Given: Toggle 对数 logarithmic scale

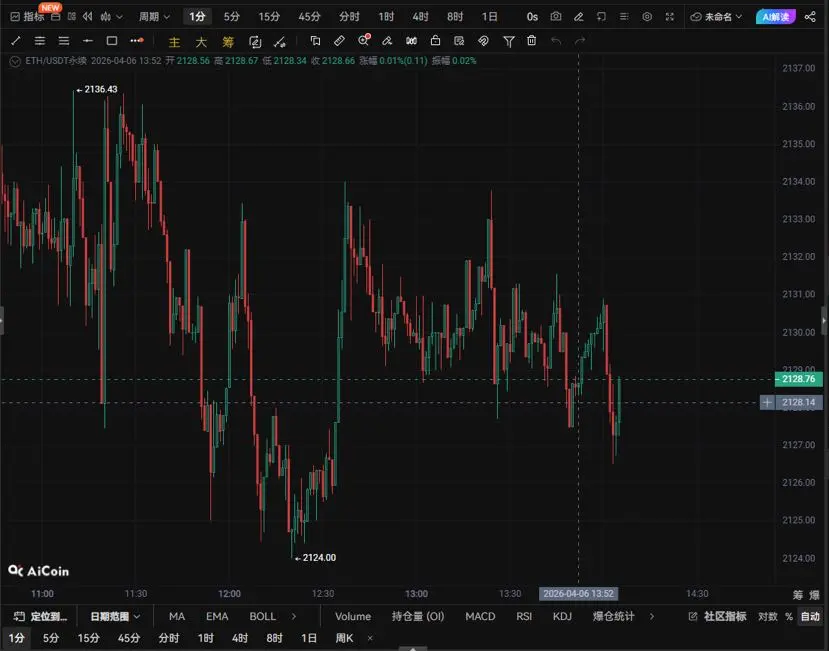Looking at the screenshot, I should [768, 616].
